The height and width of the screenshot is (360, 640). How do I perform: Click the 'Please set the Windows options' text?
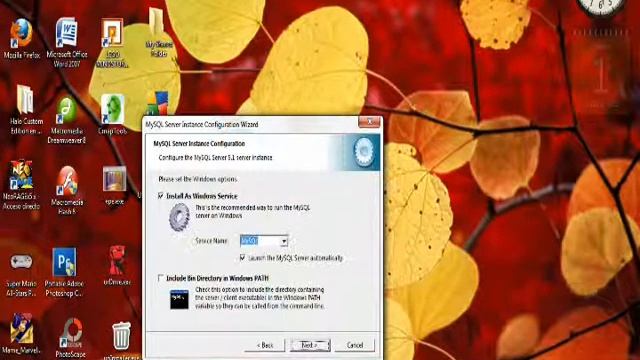[198, 179]
